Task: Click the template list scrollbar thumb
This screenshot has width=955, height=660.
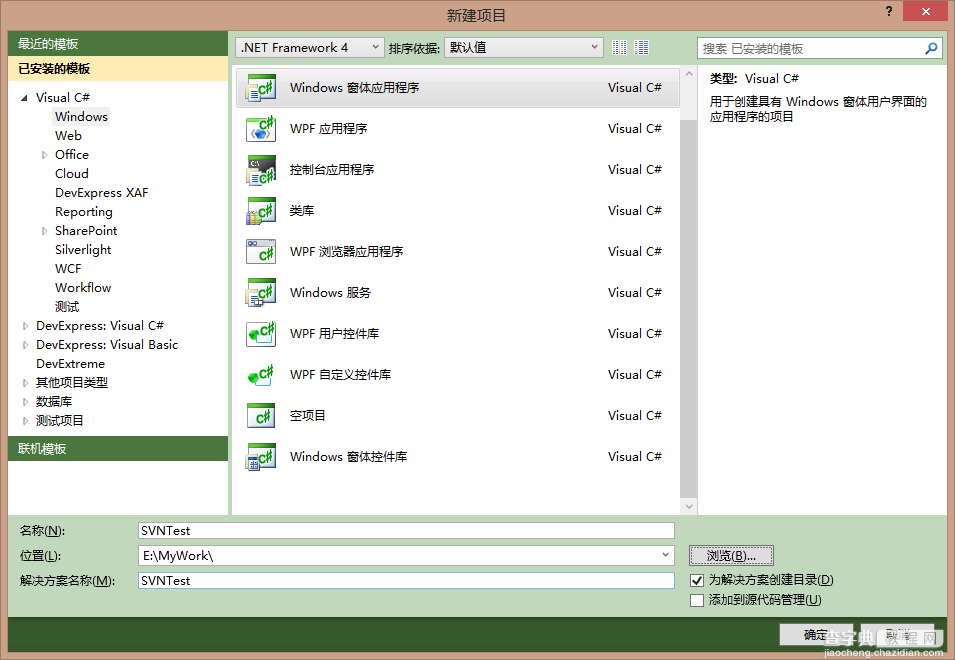Action: click(x=689, y=307)
